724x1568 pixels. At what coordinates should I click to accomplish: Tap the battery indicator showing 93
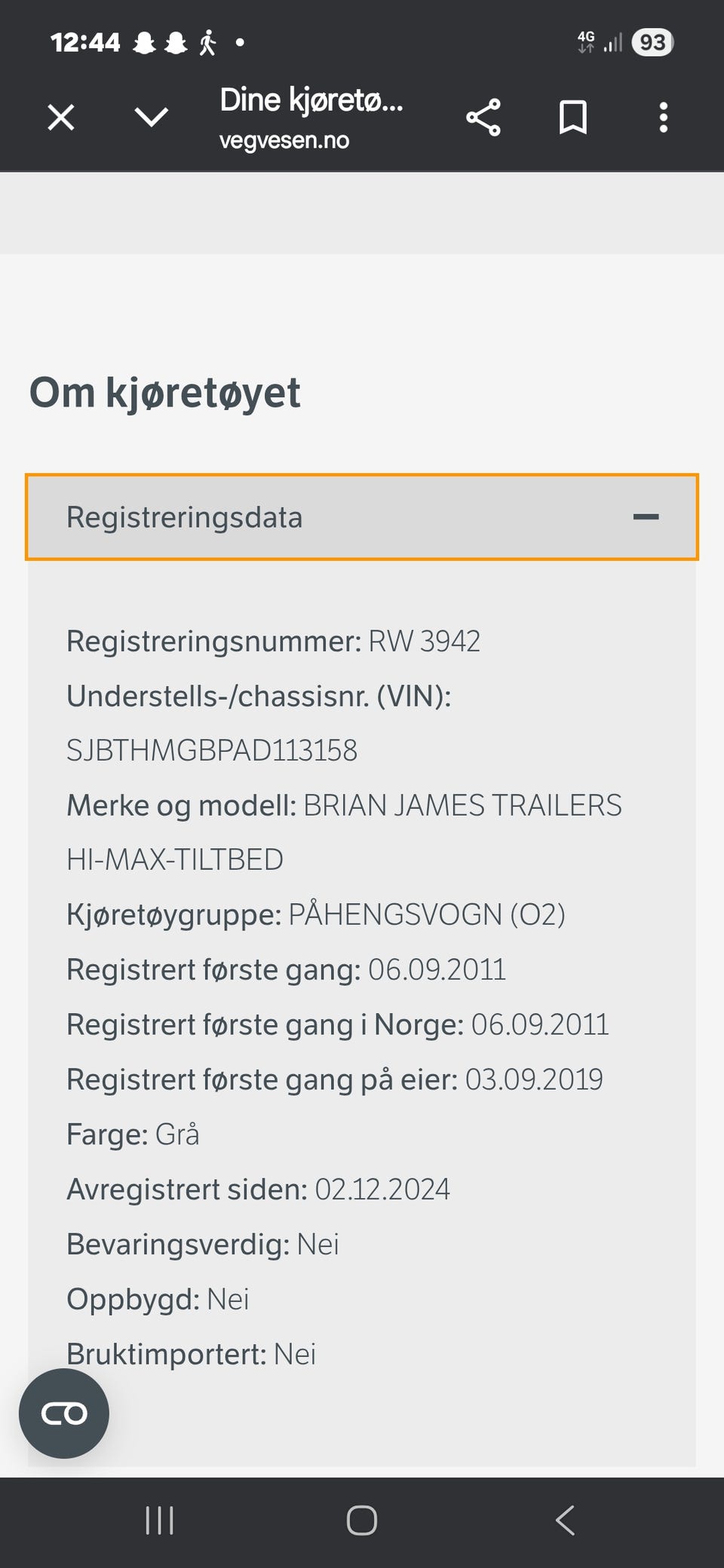click(x=652, y=42)
